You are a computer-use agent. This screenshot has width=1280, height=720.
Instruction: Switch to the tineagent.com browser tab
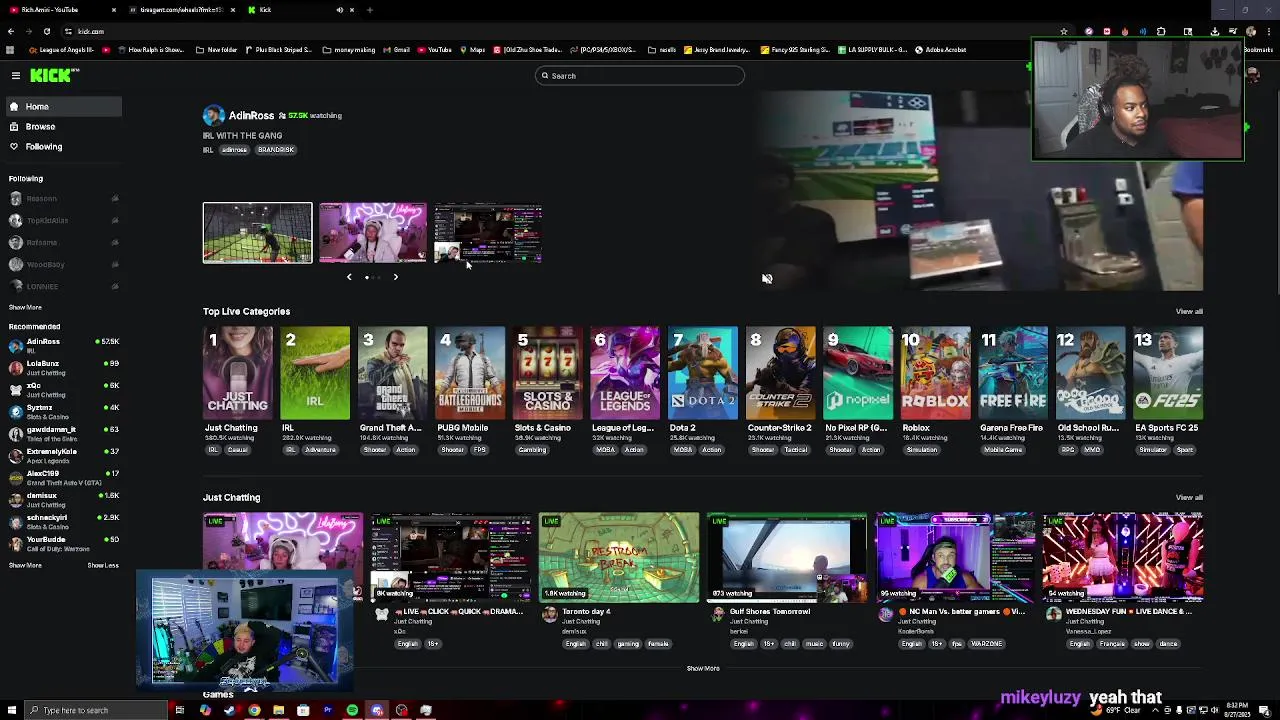coord(180,10)
